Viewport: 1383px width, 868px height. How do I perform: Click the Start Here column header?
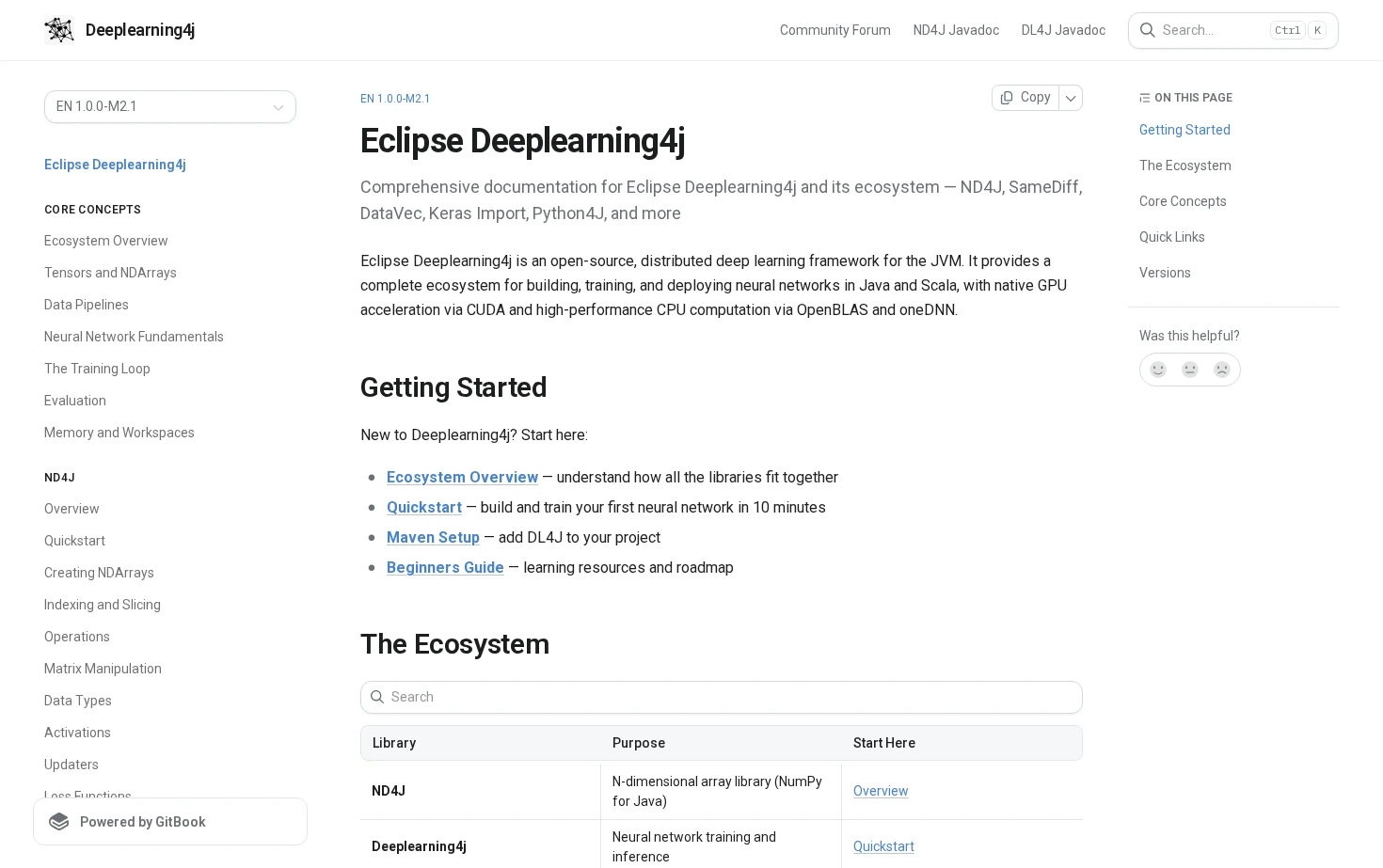(883, 743)
